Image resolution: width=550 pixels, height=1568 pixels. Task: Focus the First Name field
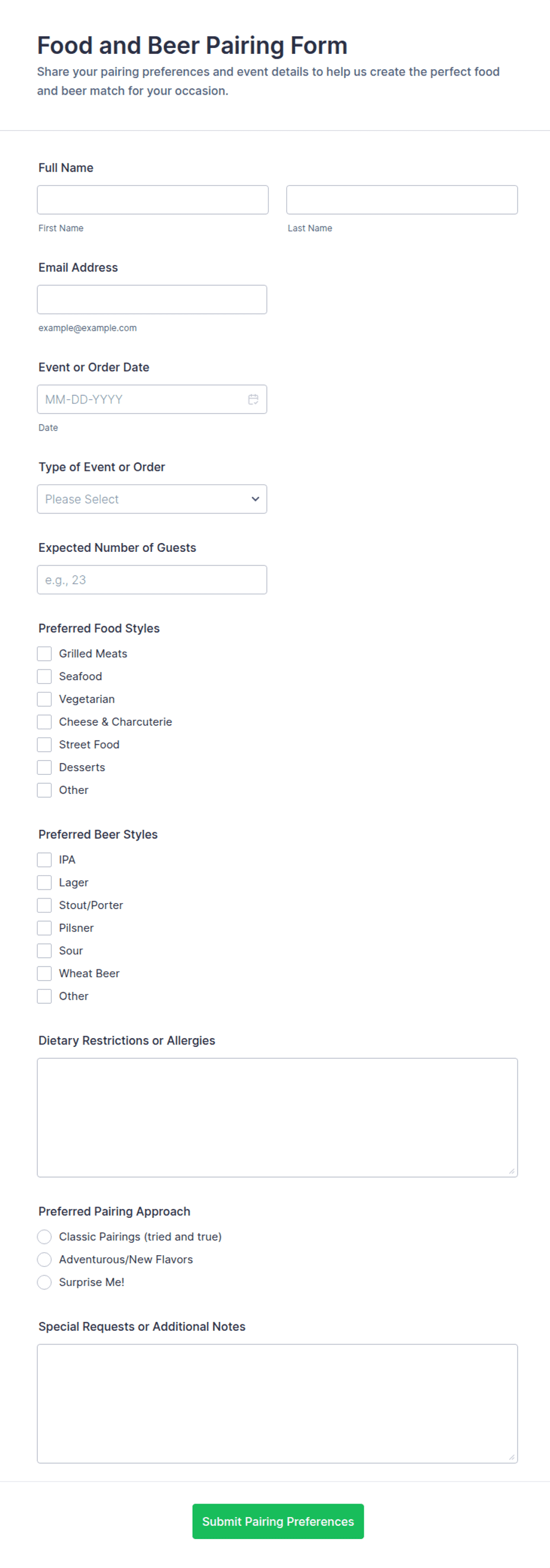coord(153,200)
